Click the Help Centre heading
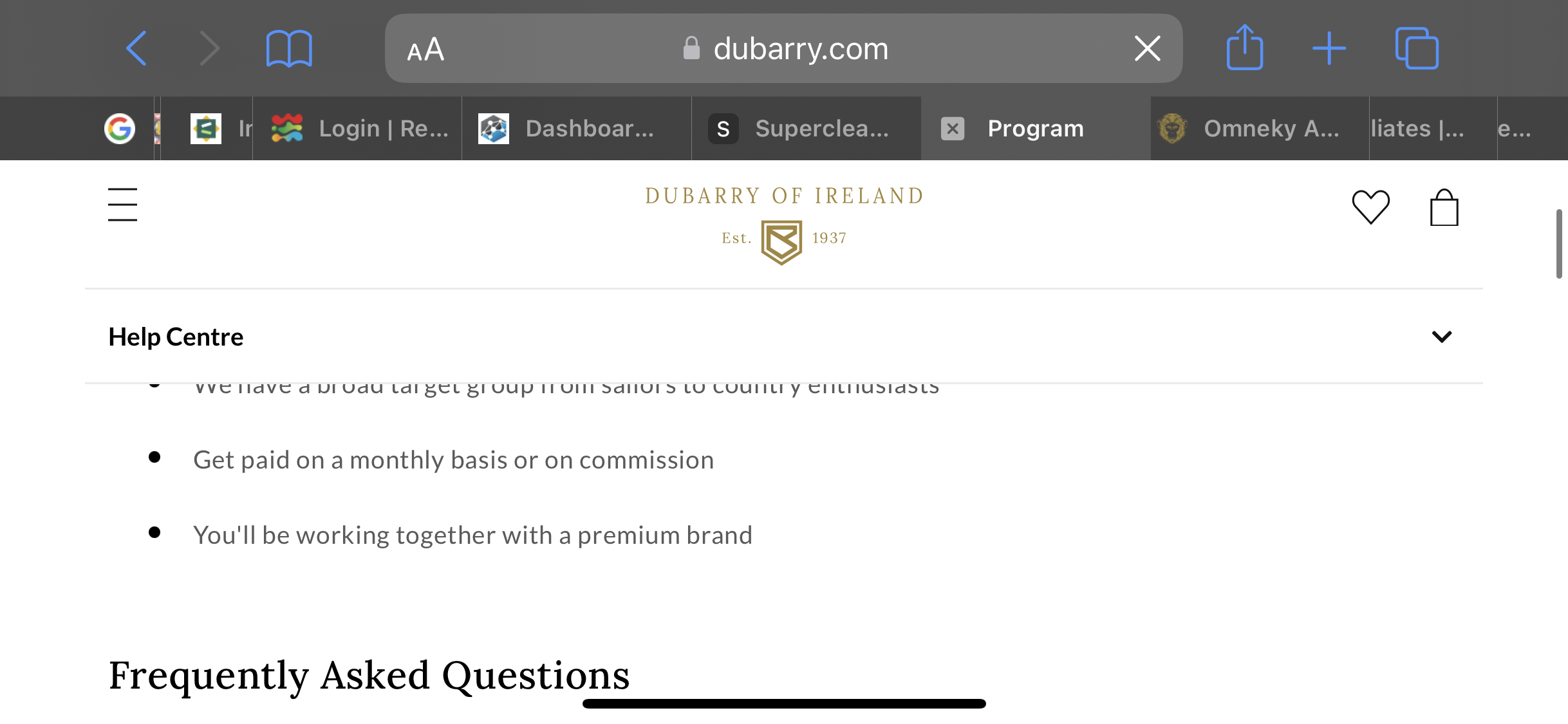1568x724 pixels. click(x=176, y=337)
